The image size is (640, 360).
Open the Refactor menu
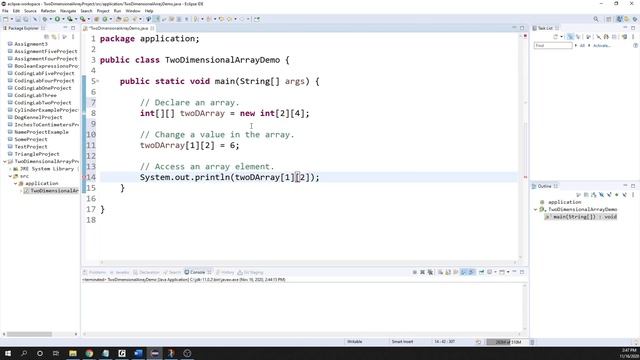pyautogui.click(x=48, y=11)
